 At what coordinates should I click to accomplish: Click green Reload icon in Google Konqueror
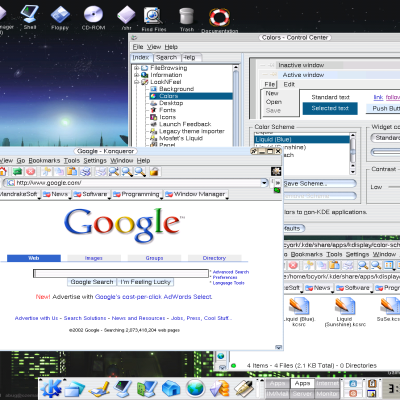click(x=17, y=172)
